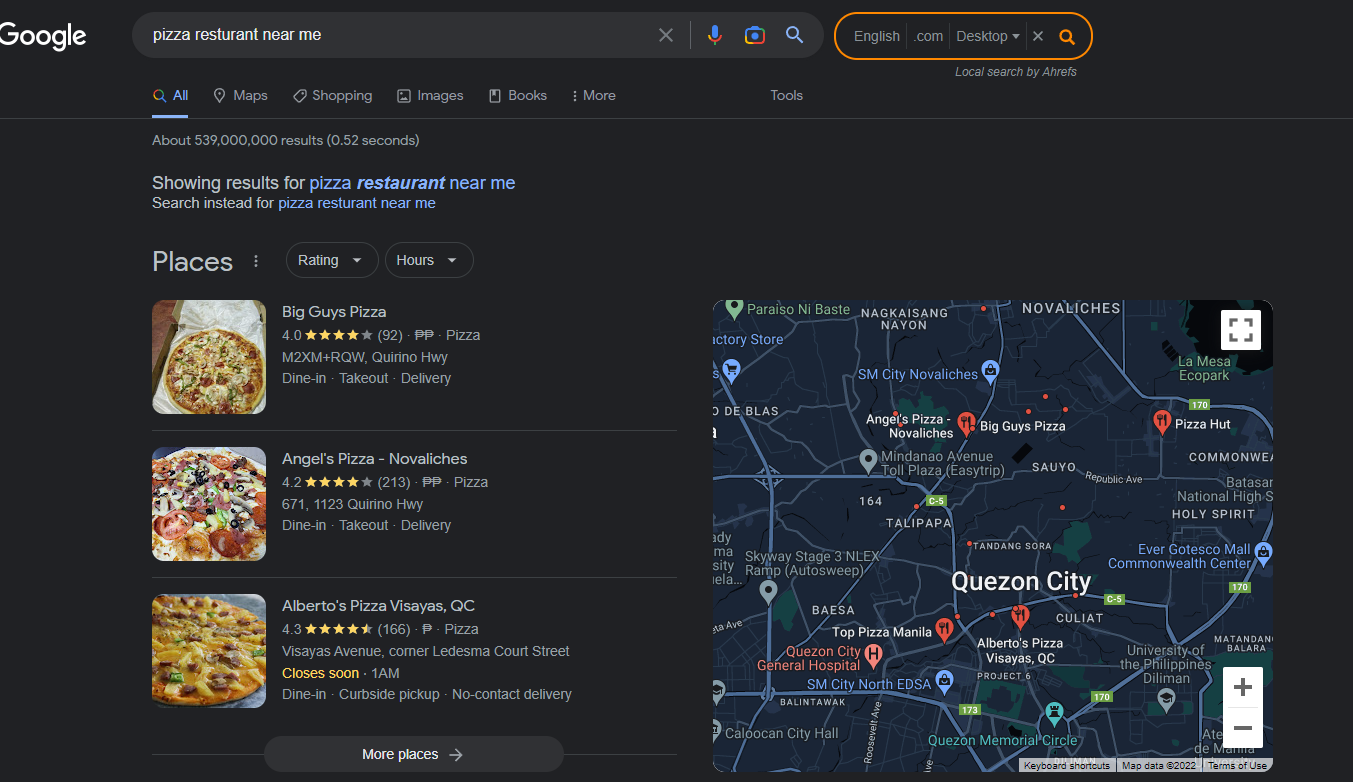Start voice search with microphone icon
The image size is (1353, 782).
pos(714,35)
